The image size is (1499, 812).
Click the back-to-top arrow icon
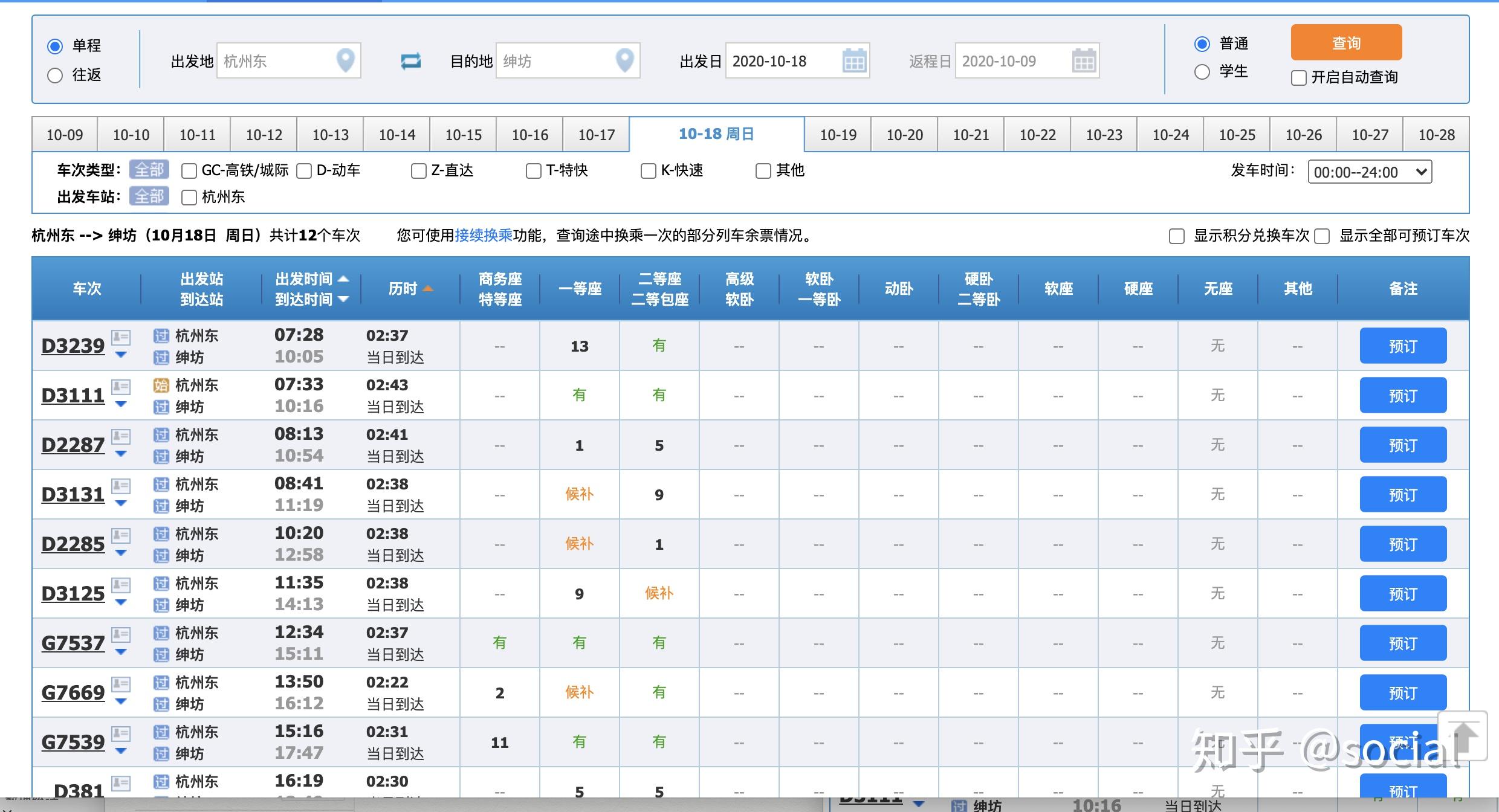point(1463,736)
